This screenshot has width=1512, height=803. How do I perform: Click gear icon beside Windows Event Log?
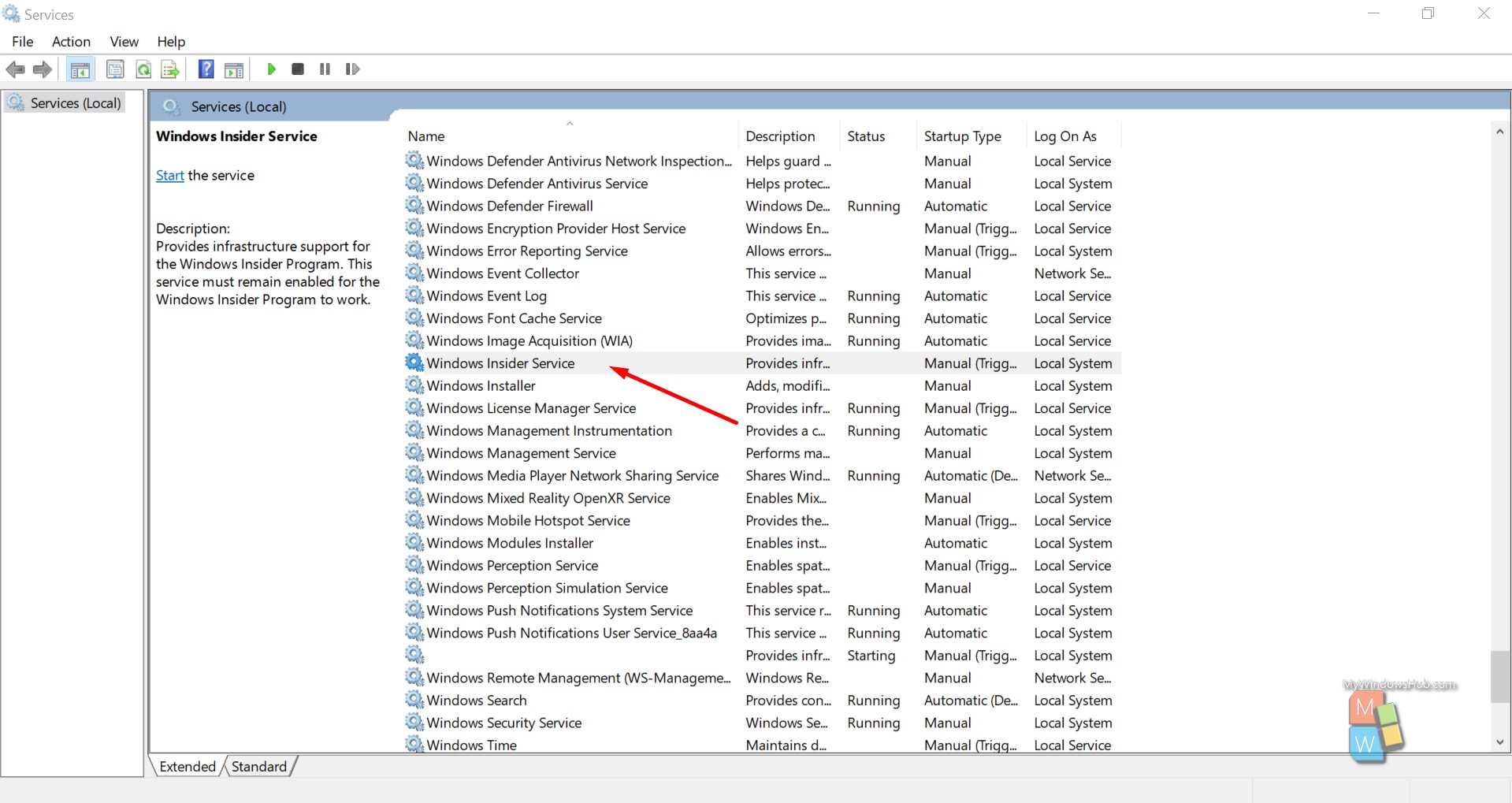coord(414,296)
